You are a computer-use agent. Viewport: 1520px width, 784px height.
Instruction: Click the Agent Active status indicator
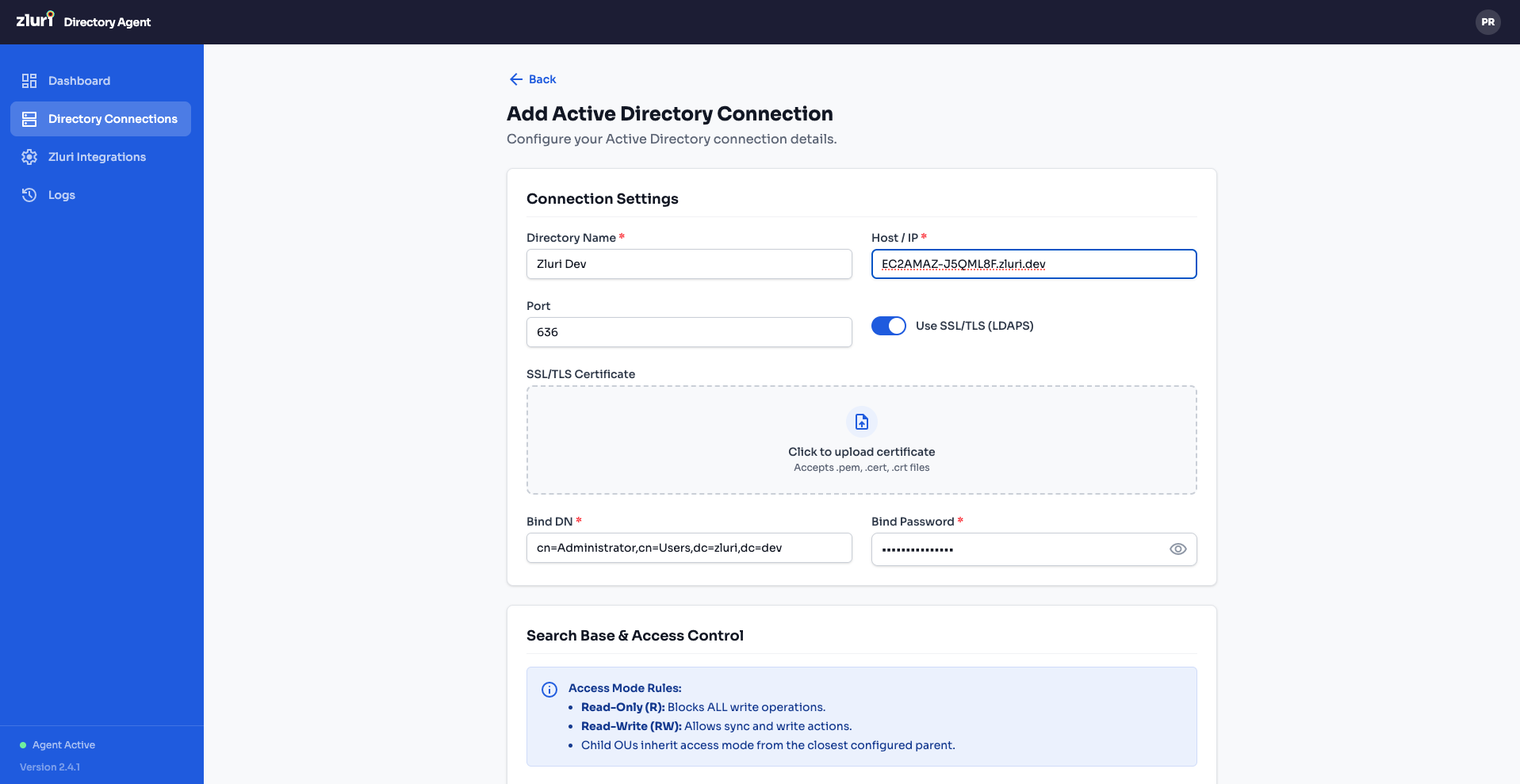(x=57, y=744)
